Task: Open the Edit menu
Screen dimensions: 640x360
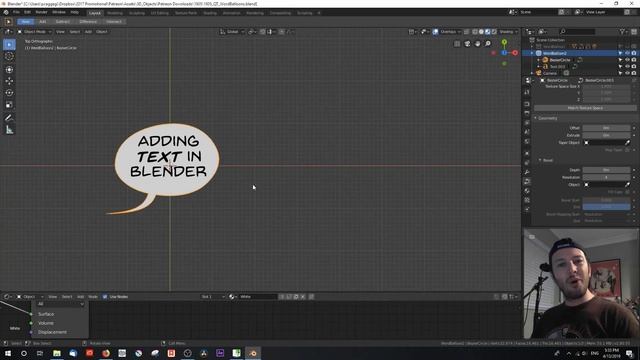Action: [27, 12]
